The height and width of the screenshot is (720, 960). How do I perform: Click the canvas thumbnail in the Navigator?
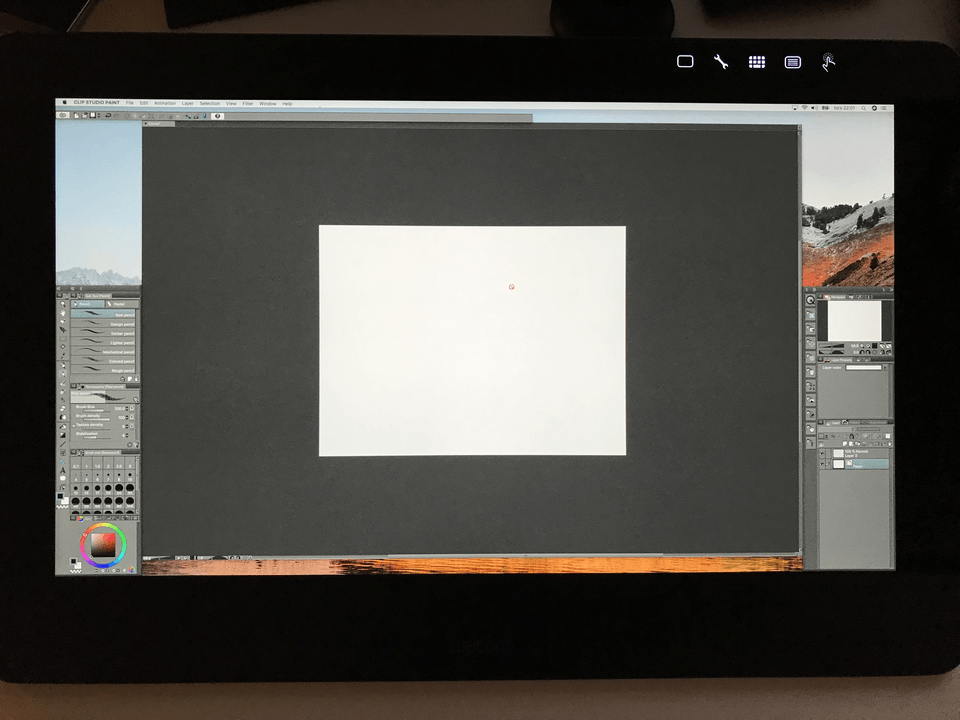854,321
